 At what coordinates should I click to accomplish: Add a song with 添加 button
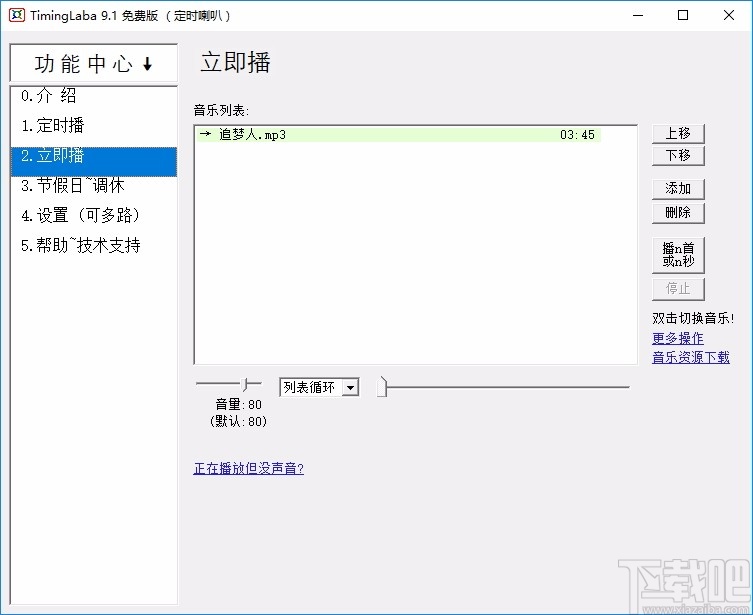click(678, 189)
